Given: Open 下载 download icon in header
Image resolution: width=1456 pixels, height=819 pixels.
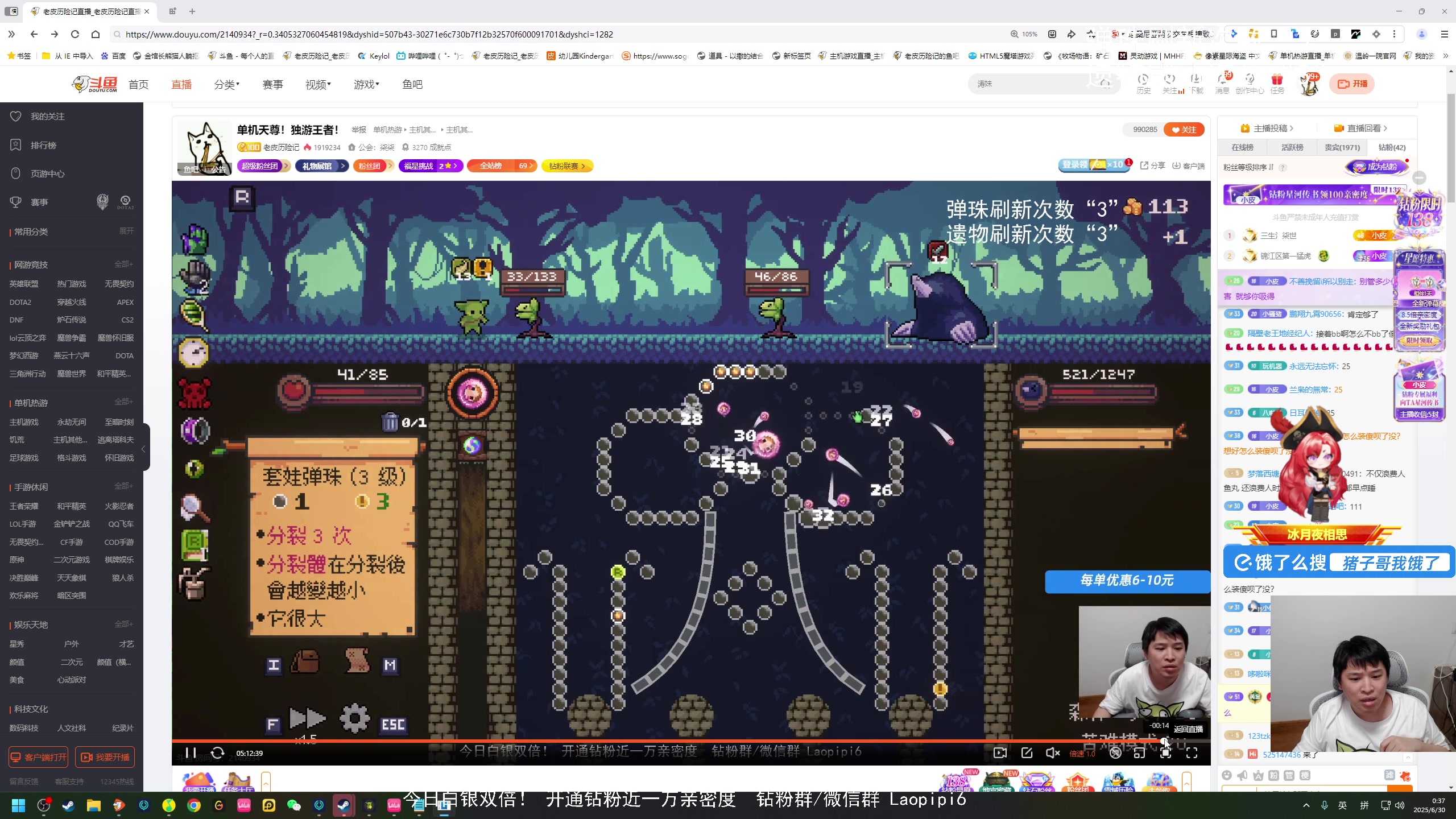Looking at the screenshot, I should point(1197,84).
